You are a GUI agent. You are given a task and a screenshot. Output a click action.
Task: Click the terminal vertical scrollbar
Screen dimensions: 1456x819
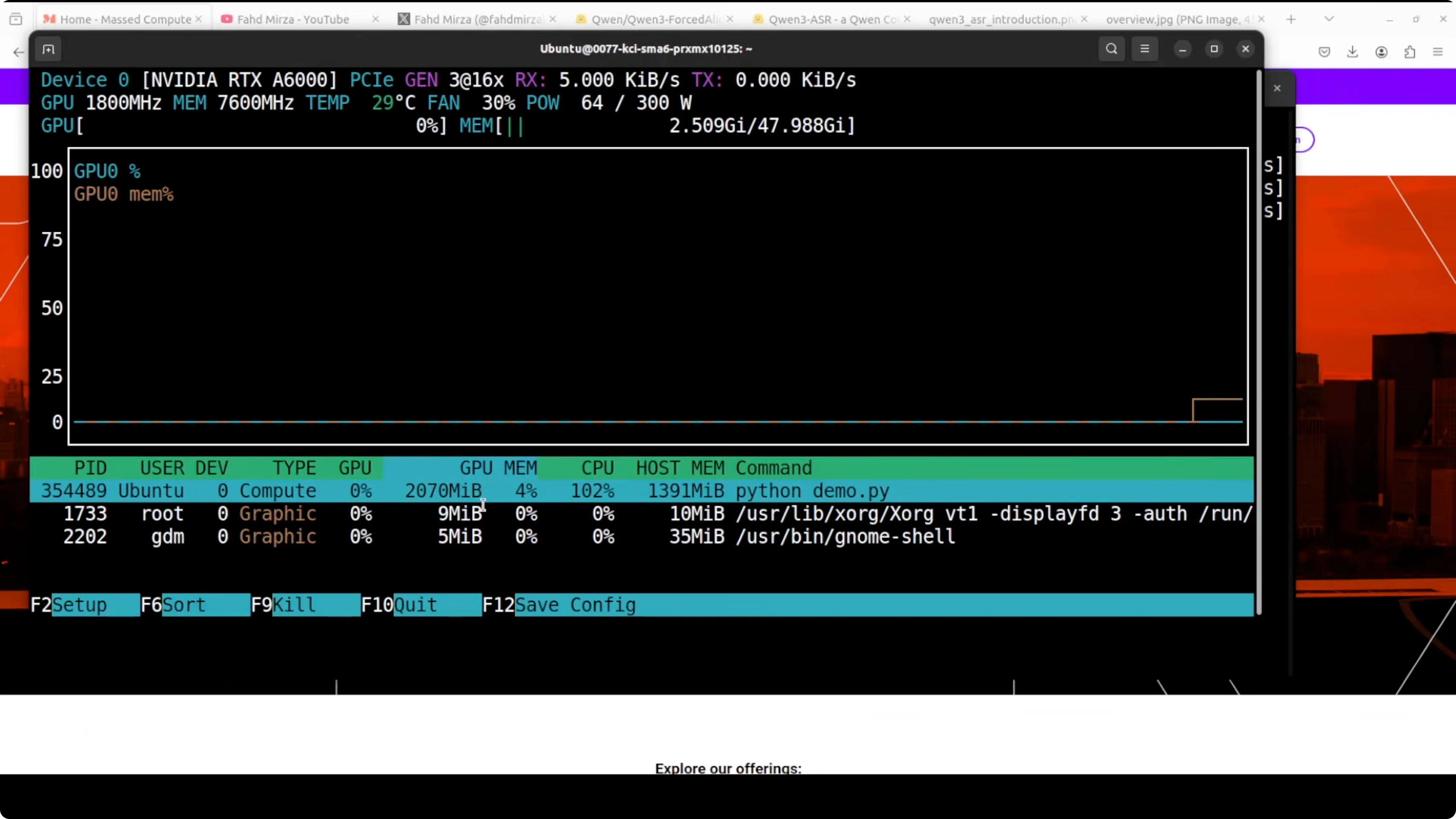[1259, 339]
